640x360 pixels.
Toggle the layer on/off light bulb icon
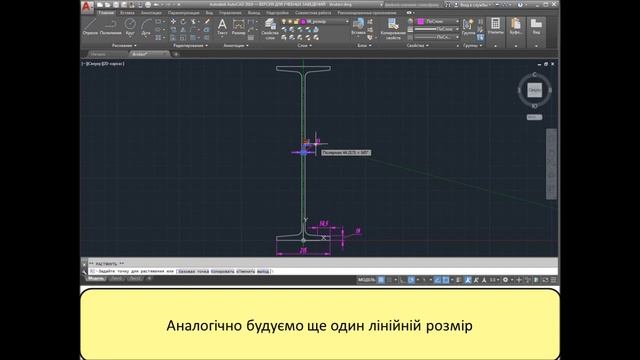coord(284,21)
